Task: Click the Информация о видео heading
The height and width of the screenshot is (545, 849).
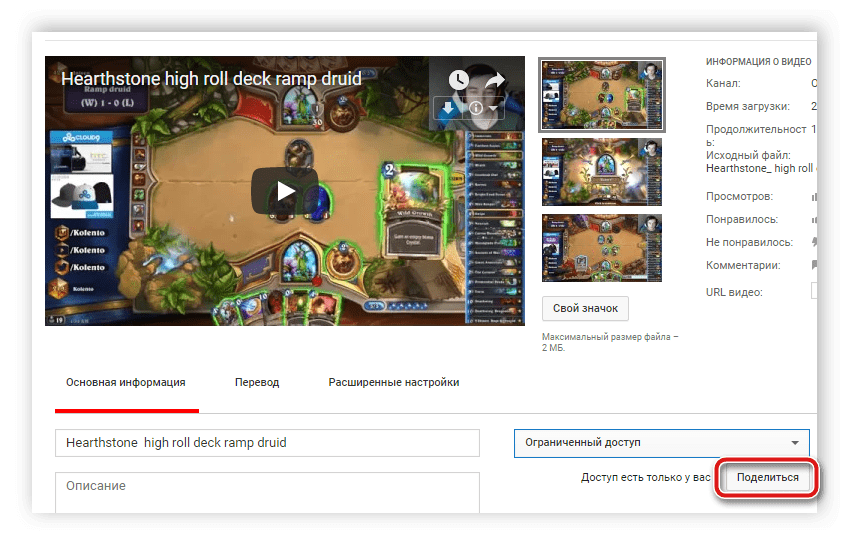Action: pos(759,62)
